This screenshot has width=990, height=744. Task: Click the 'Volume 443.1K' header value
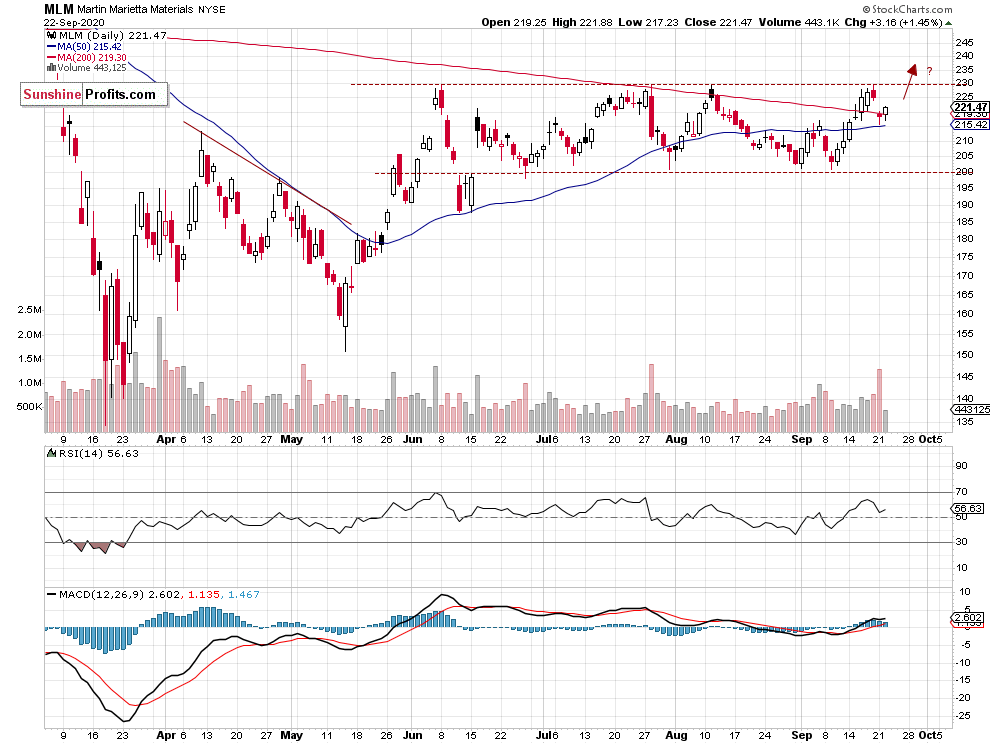(799, 22)
